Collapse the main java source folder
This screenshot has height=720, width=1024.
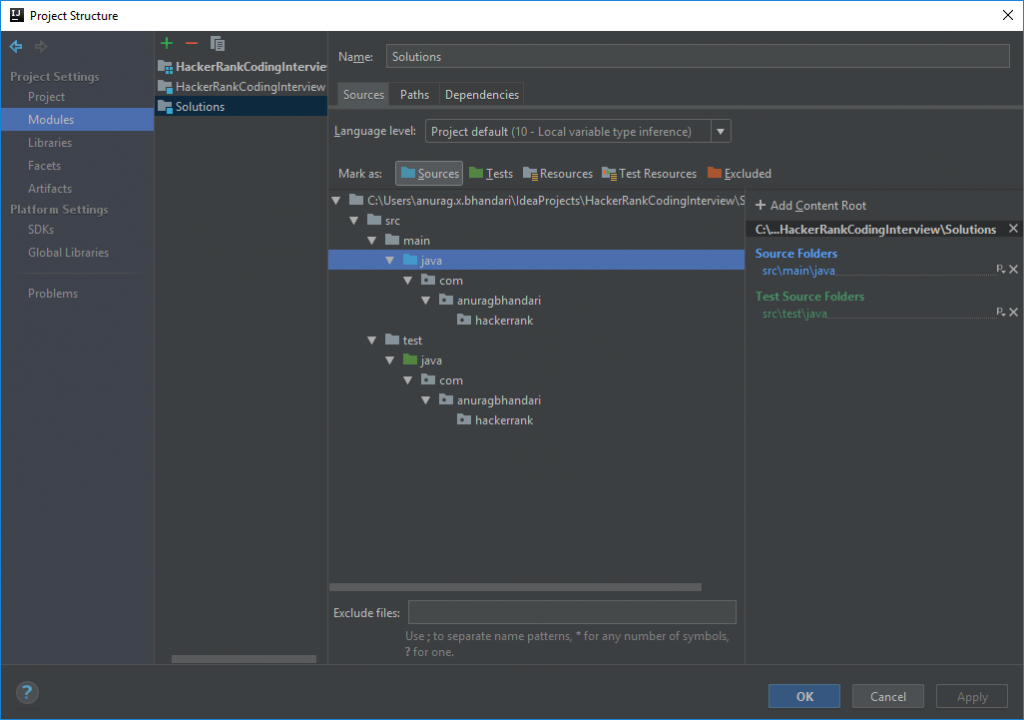point(390,261)
